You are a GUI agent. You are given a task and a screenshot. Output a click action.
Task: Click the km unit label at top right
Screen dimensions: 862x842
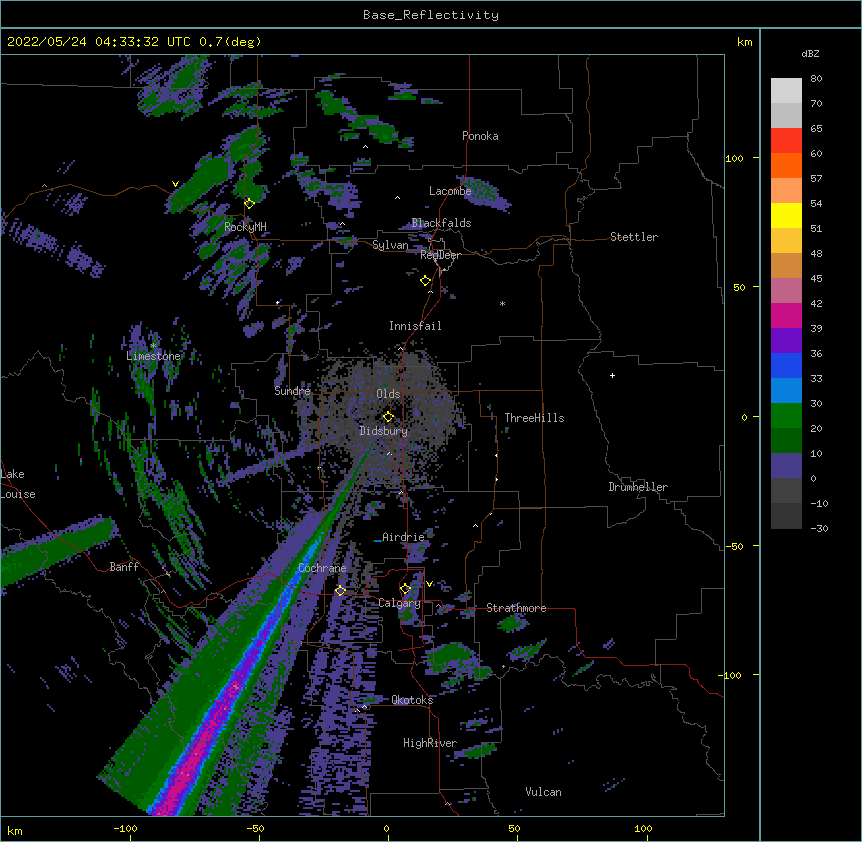(x=745, y=42)
